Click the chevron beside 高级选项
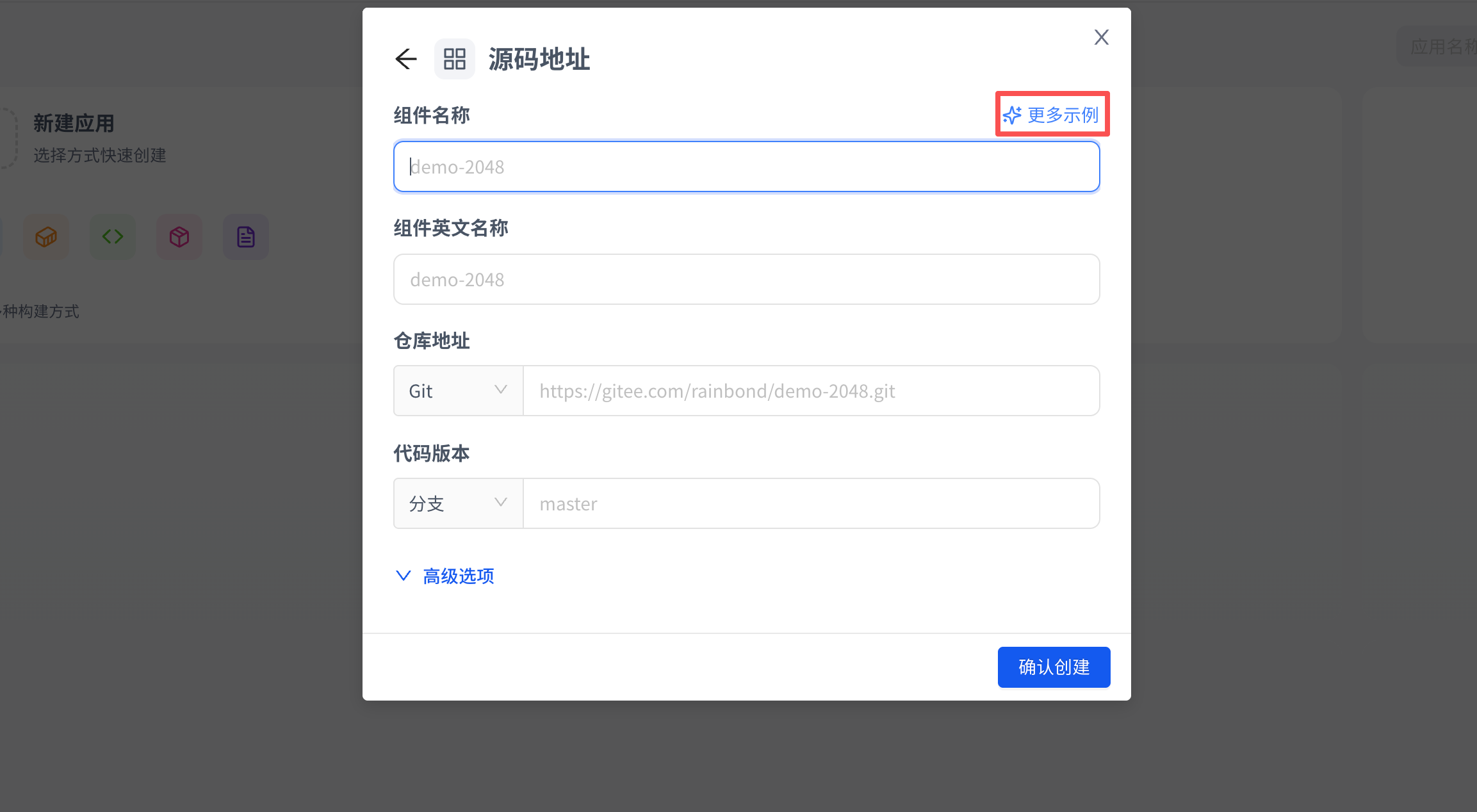This screenshot has height=812, width=1477. (x=403, y=576)
